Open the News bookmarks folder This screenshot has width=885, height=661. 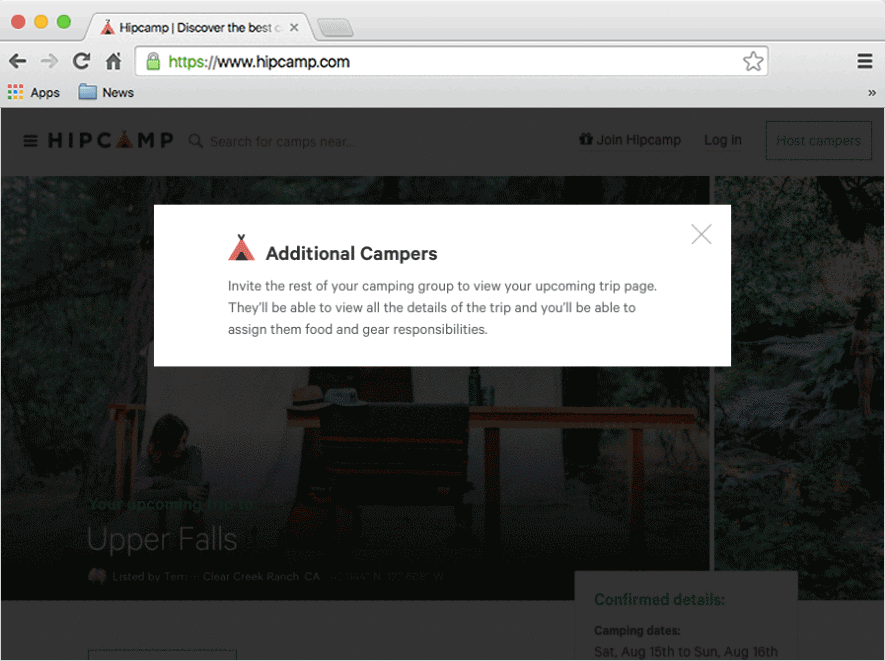pyautogui.click(x=106, y=92)
